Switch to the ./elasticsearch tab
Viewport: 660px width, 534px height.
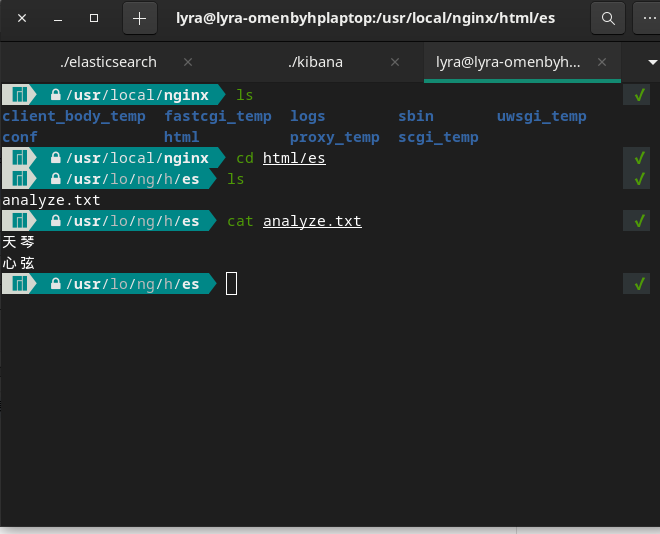point(108,62)
